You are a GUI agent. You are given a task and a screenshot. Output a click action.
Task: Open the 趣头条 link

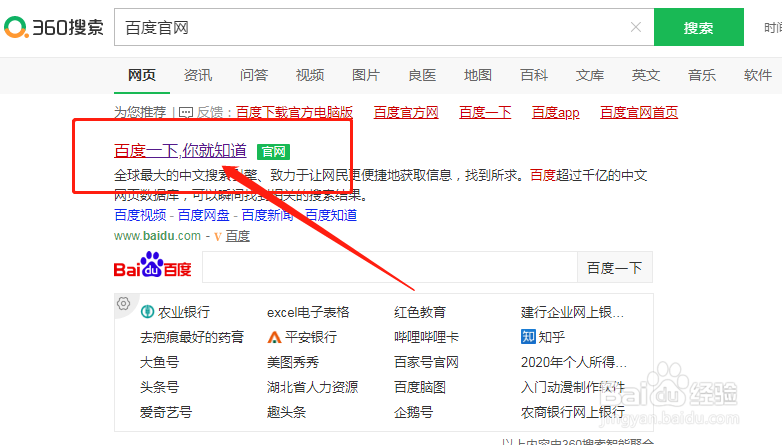coord(286,412)
